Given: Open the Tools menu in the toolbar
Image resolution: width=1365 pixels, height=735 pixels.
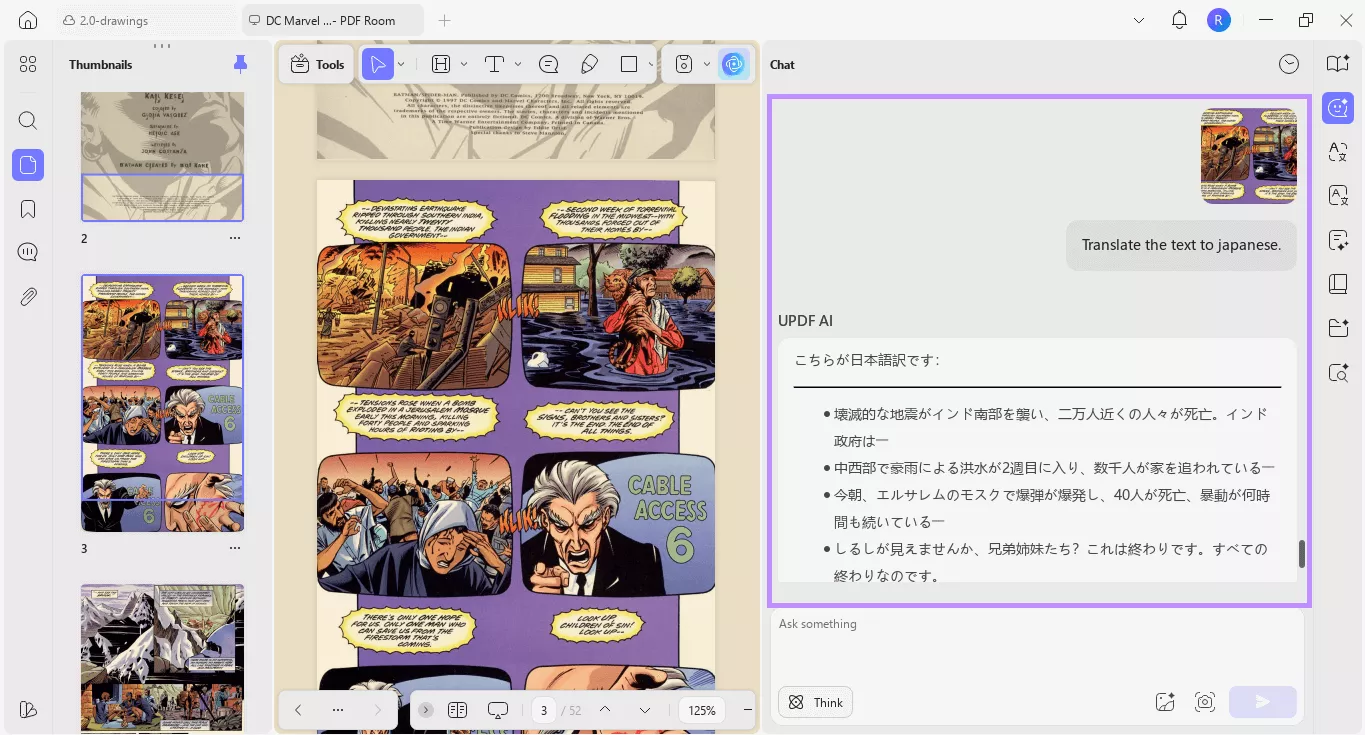Looking at the screenshot, I should click(316, 63).
